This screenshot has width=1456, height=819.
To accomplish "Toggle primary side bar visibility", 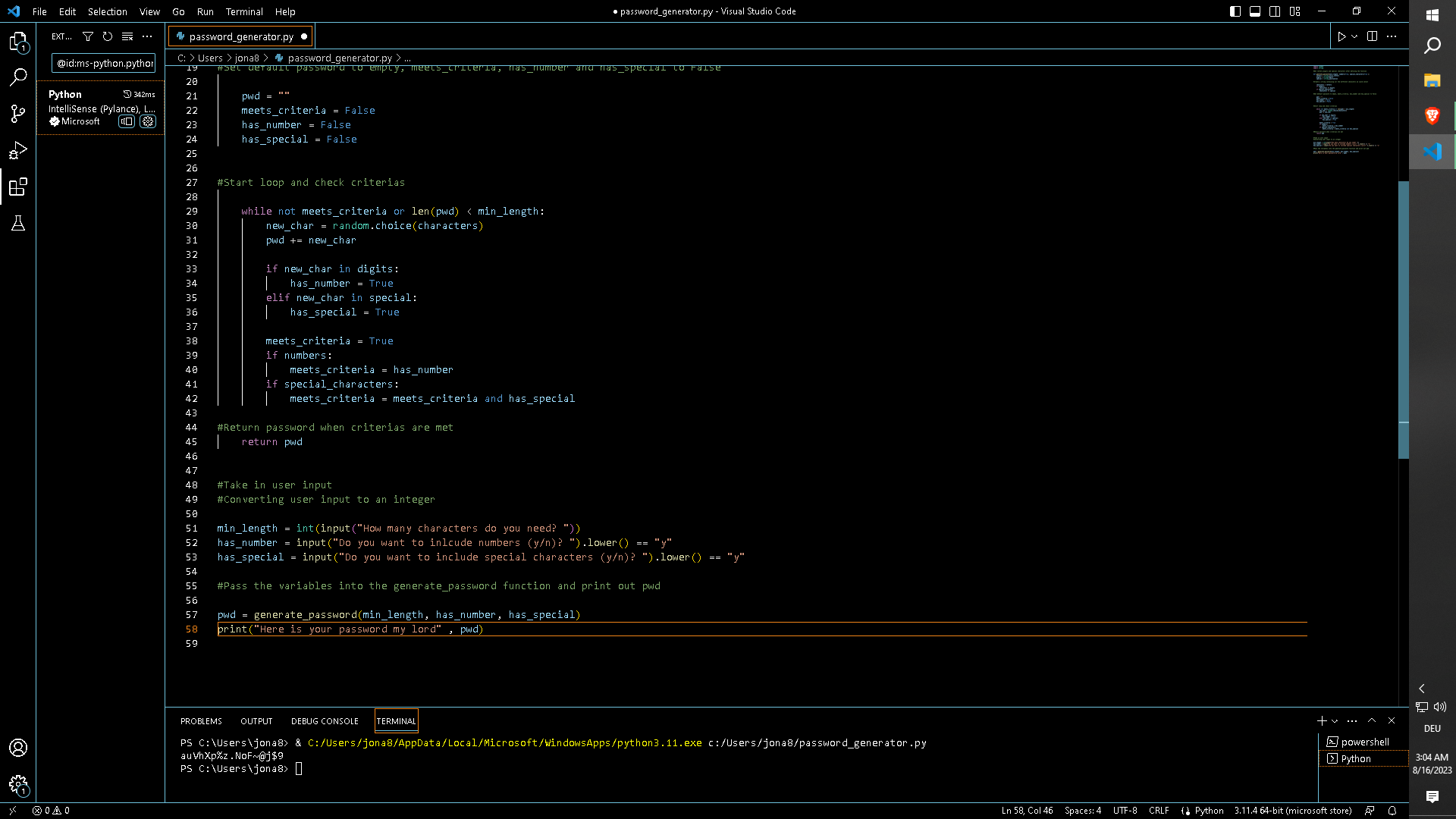I will pyautogui.click(x=1235, y=11).
